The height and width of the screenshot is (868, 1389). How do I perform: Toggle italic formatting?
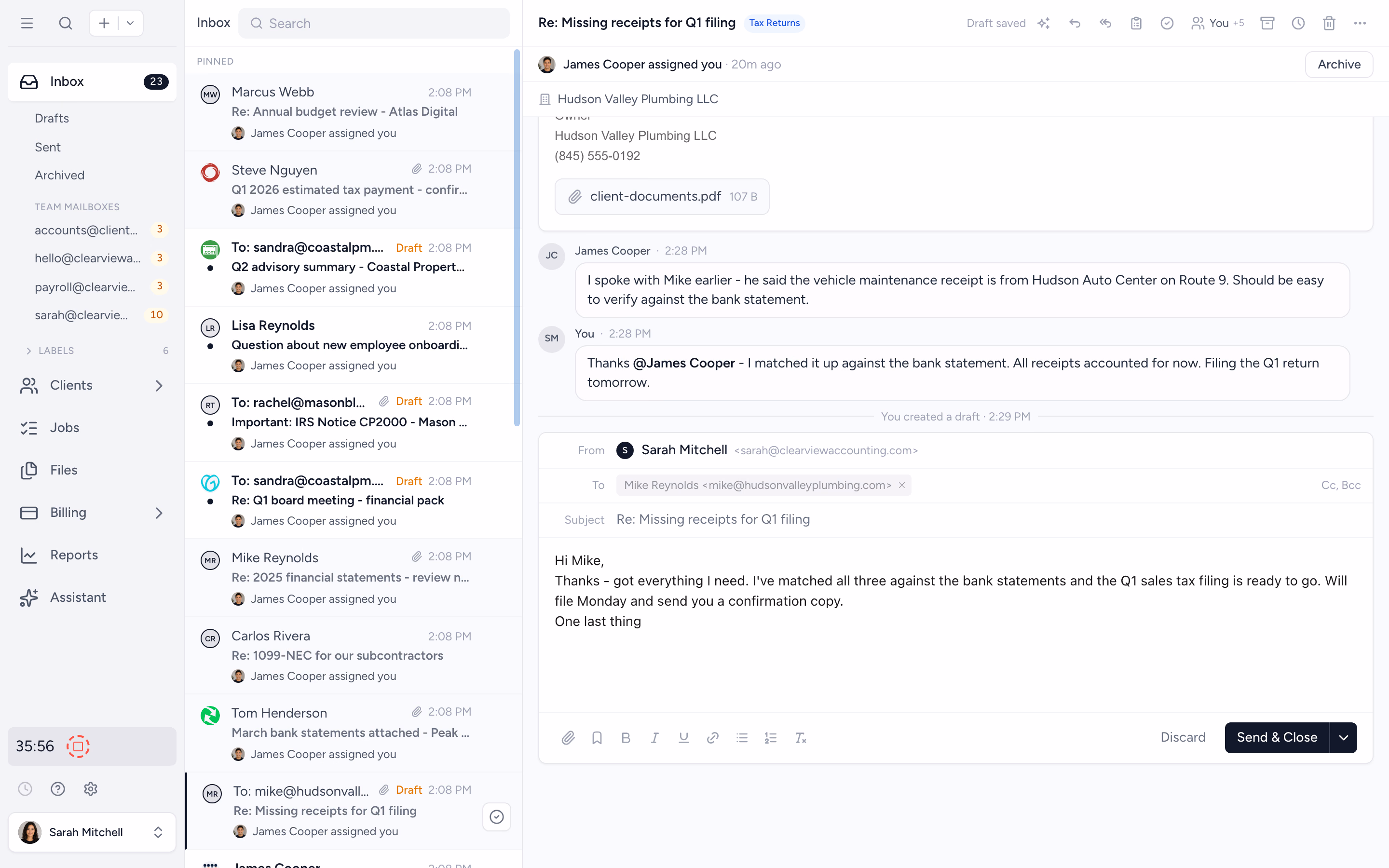point(655,738)
